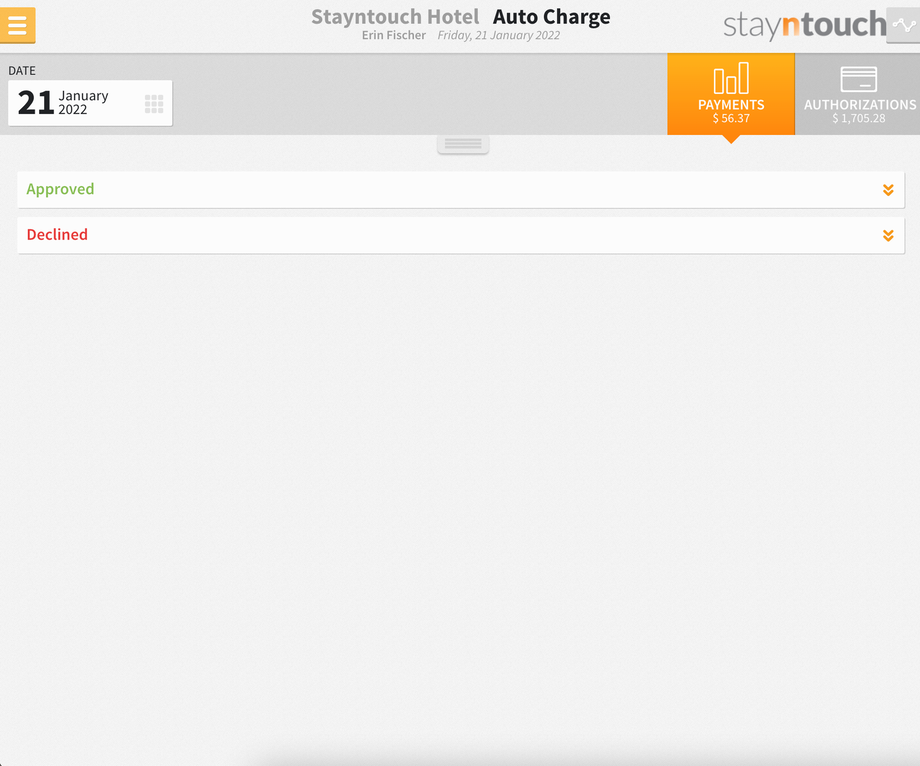Switch to the Payments tab
The height and width of the screenshot is (766, 920).
tap(731, 94)
